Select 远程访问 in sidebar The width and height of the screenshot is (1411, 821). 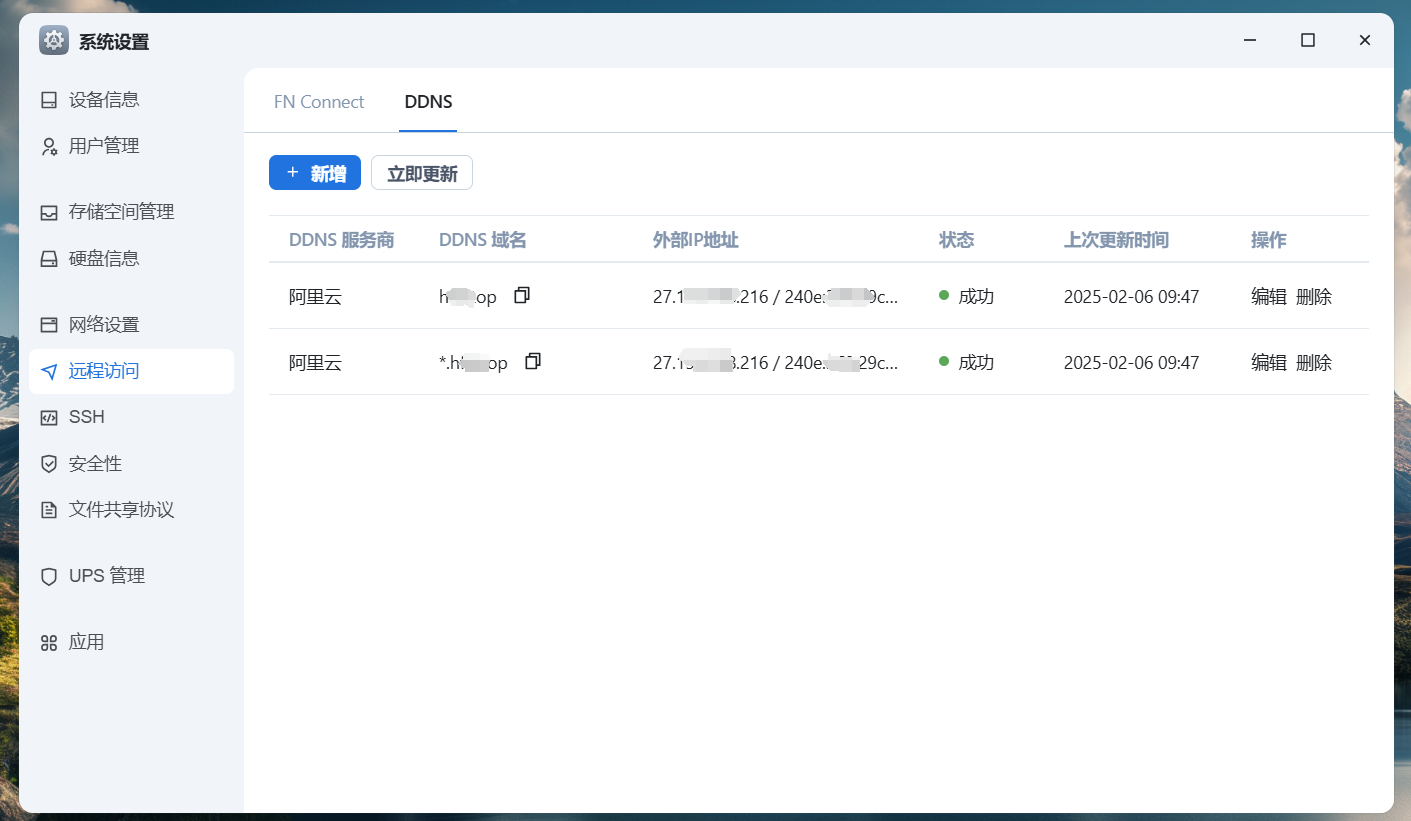pyautogui.click(x=131, y=371)
